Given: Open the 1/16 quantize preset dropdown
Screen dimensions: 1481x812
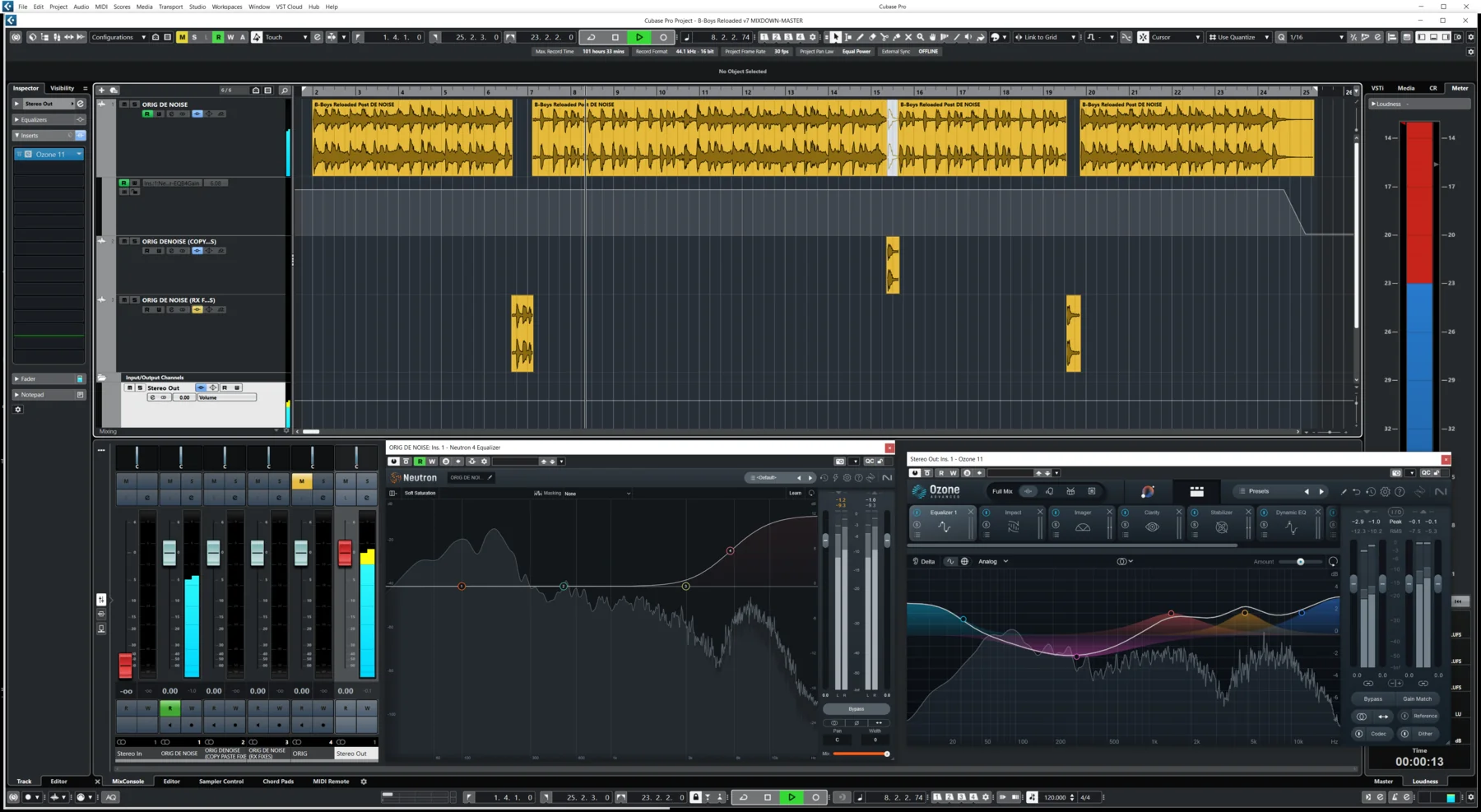Looking at the screenshot, I should [1316, 37].
